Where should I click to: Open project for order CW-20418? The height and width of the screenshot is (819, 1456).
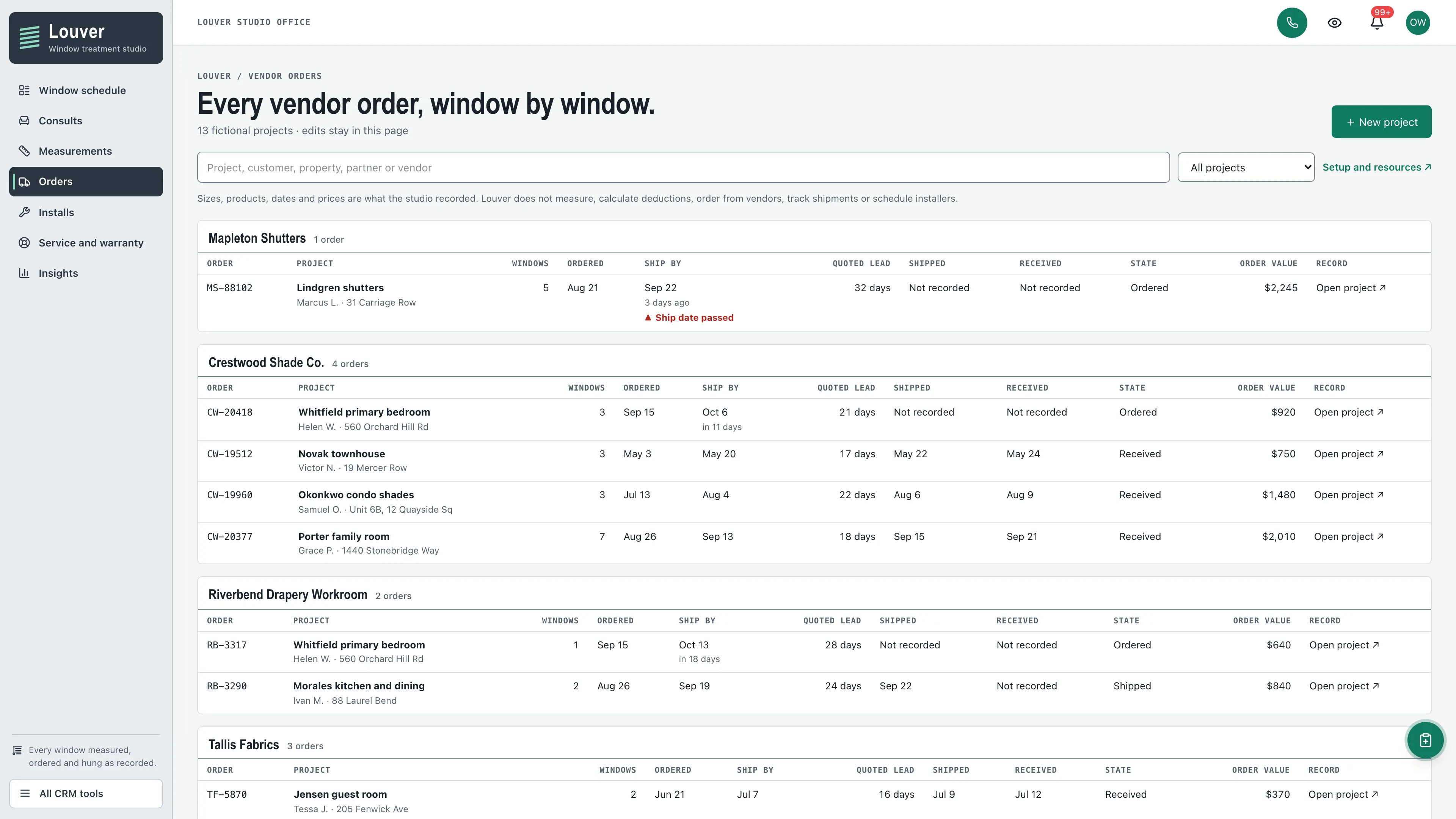tap(1348, 412)
